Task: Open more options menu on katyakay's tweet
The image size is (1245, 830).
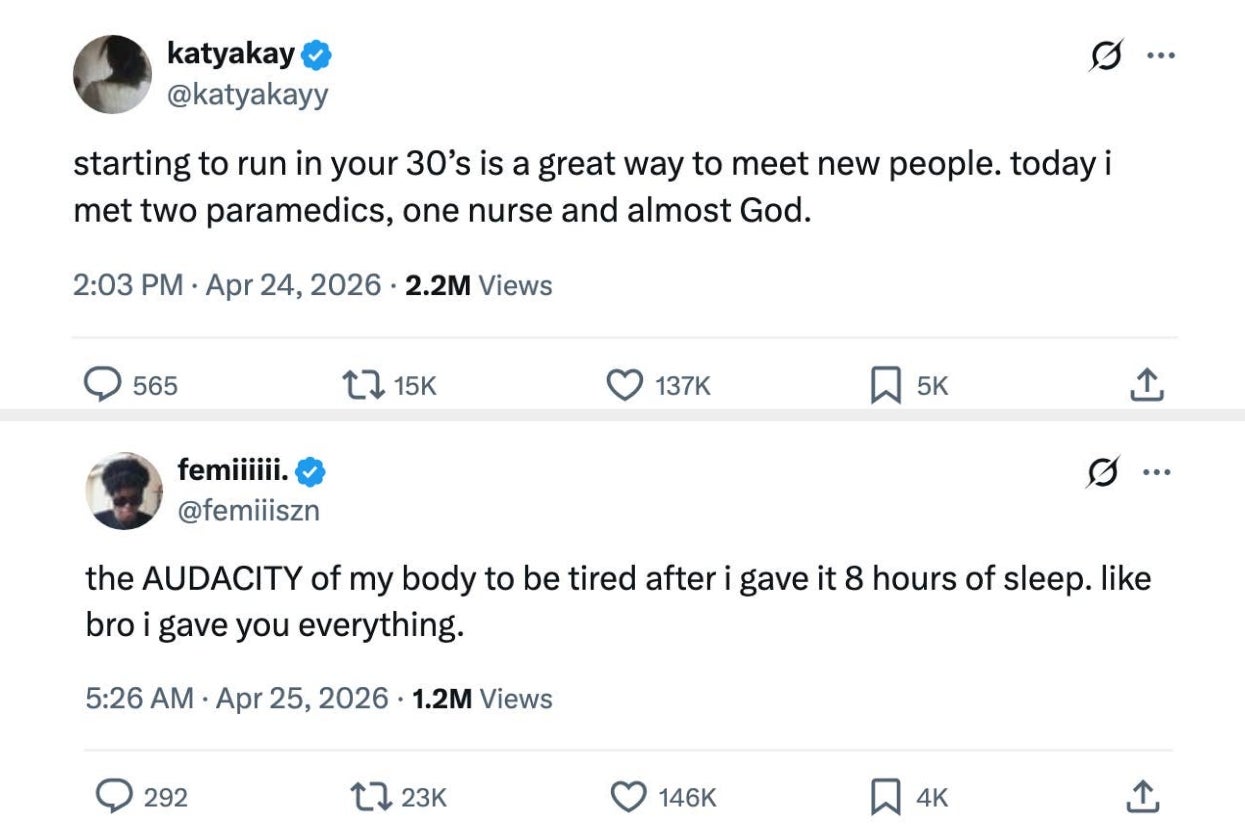Action: 1160,57
